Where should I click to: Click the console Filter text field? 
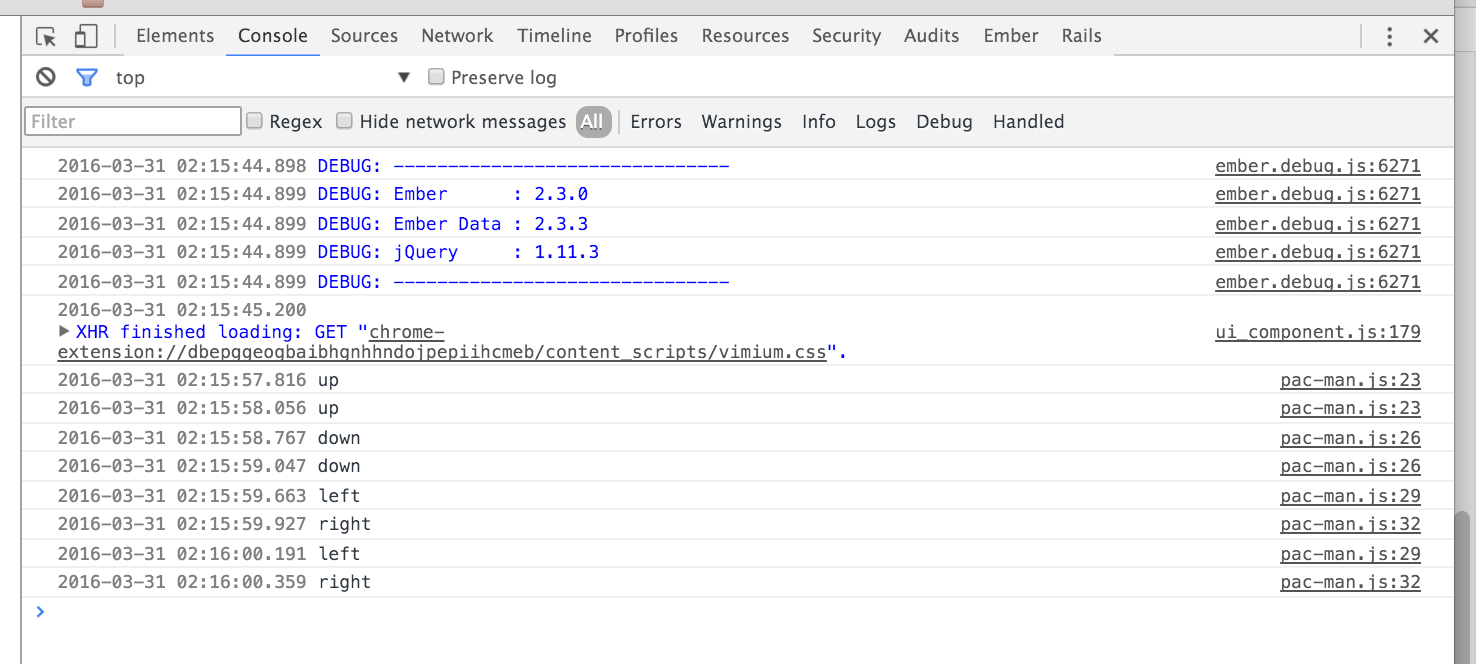click(133, 121)
